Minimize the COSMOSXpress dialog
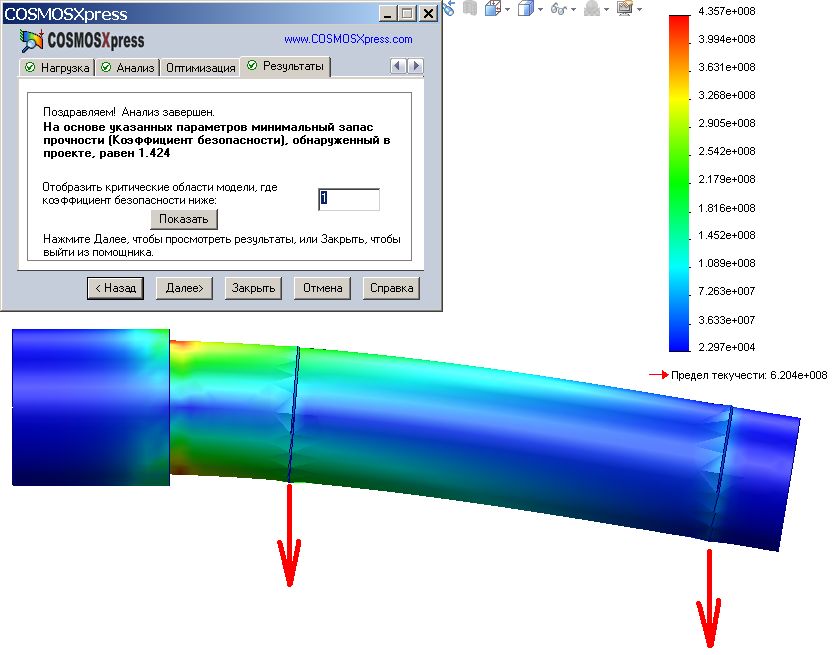This screenshot has width=834, height=655. click(388, 13)
